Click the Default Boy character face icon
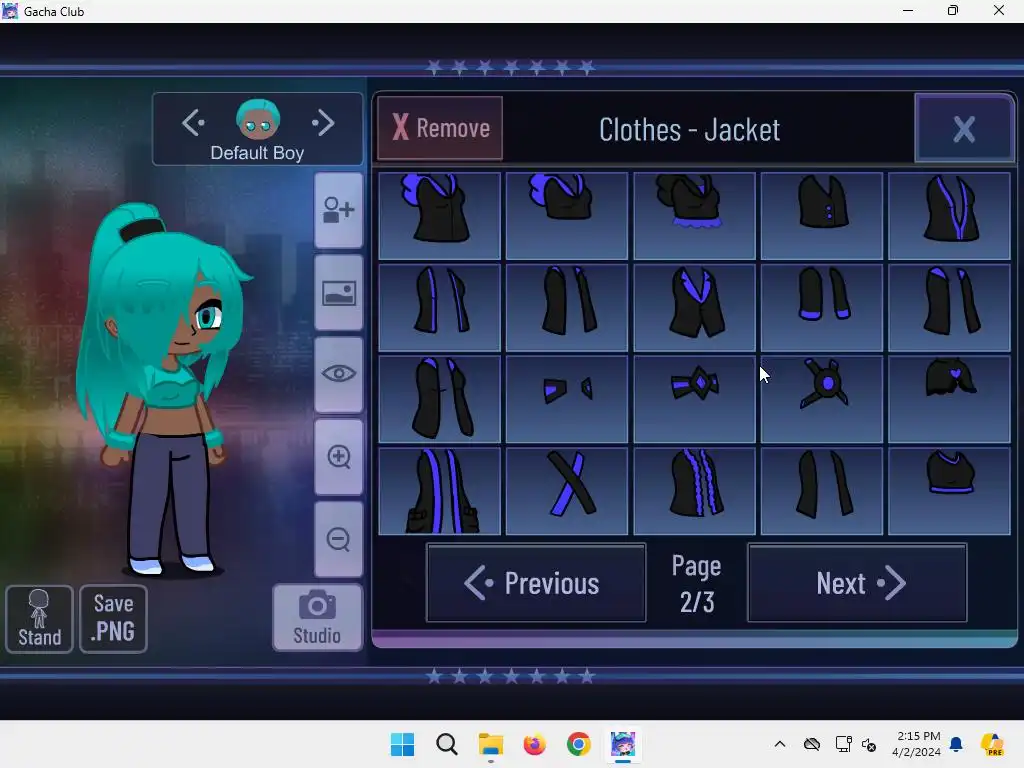1024x768 pixels. pyautogui.click(x=258, y=120)
